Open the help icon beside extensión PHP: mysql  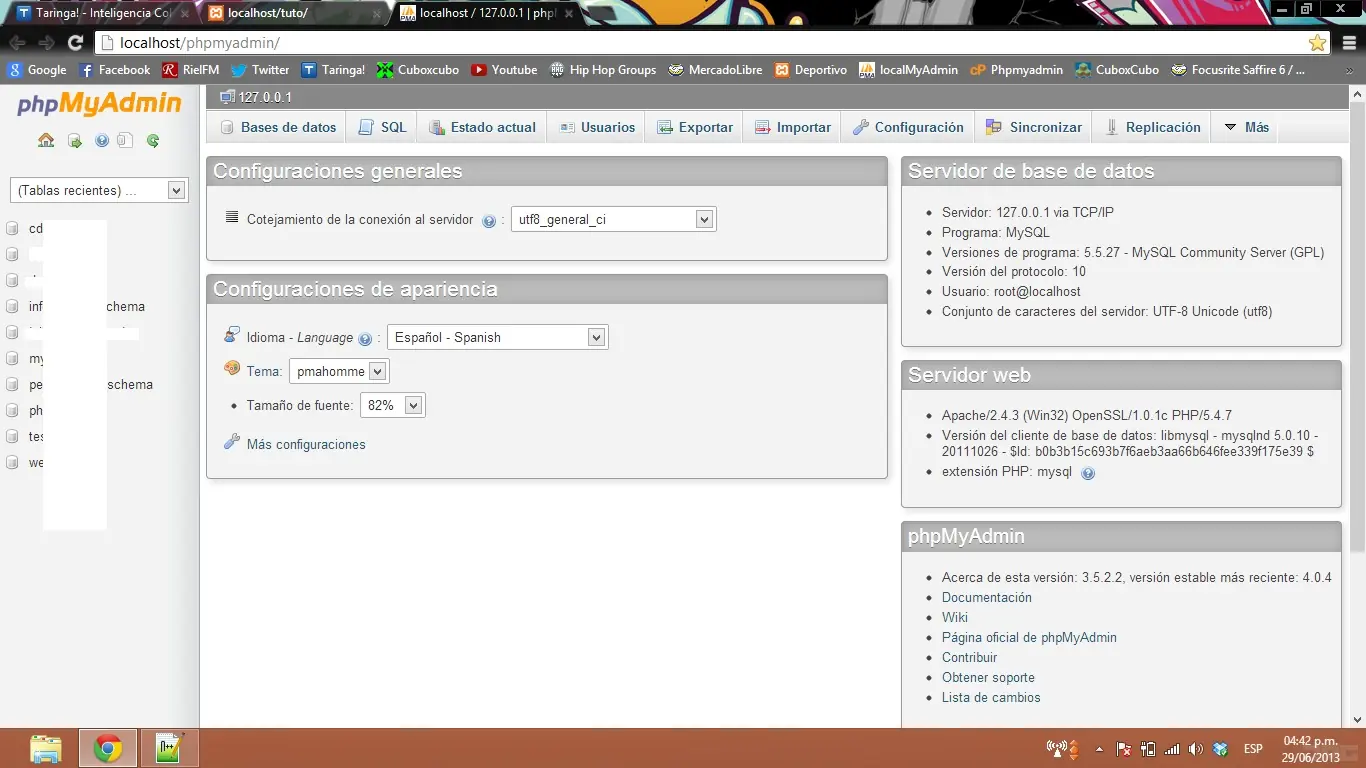1088,473
